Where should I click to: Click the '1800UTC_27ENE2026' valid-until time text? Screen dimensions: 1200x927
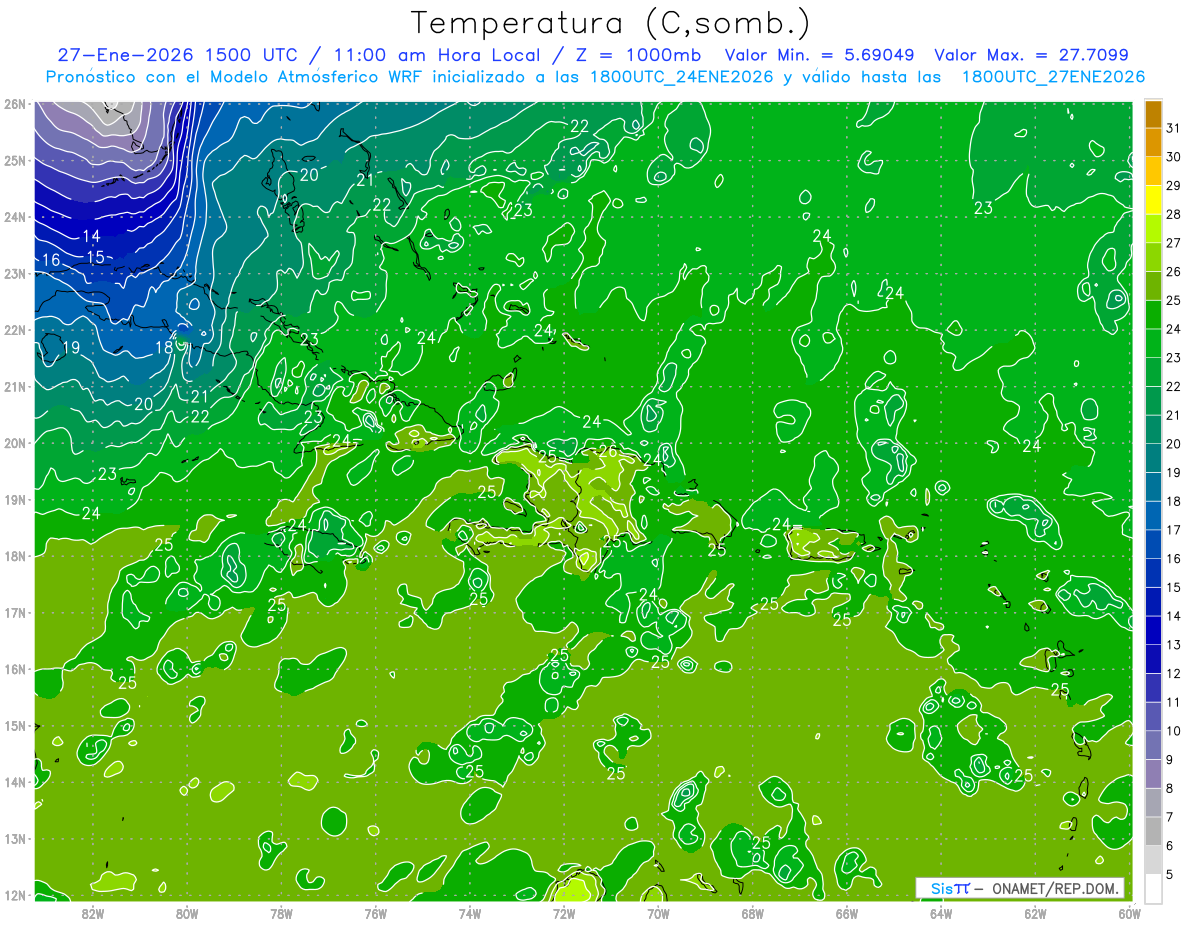pyautogui.click(x=1053, y=77)
